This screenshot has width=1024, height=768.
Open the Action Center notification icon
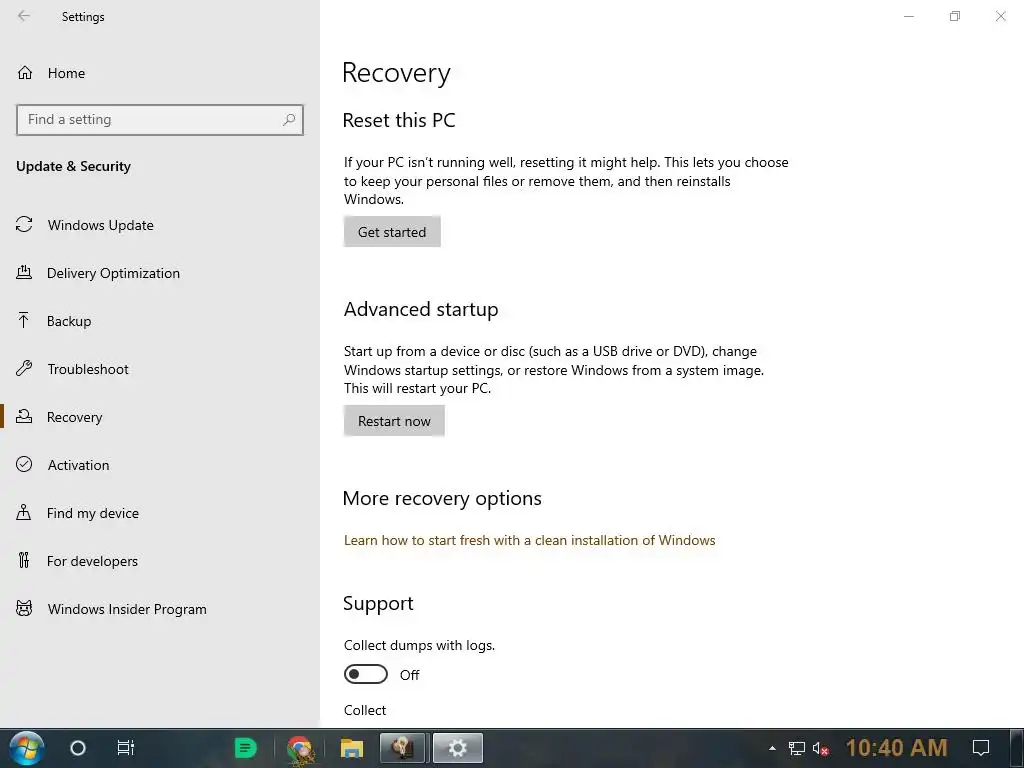point(981,748)
